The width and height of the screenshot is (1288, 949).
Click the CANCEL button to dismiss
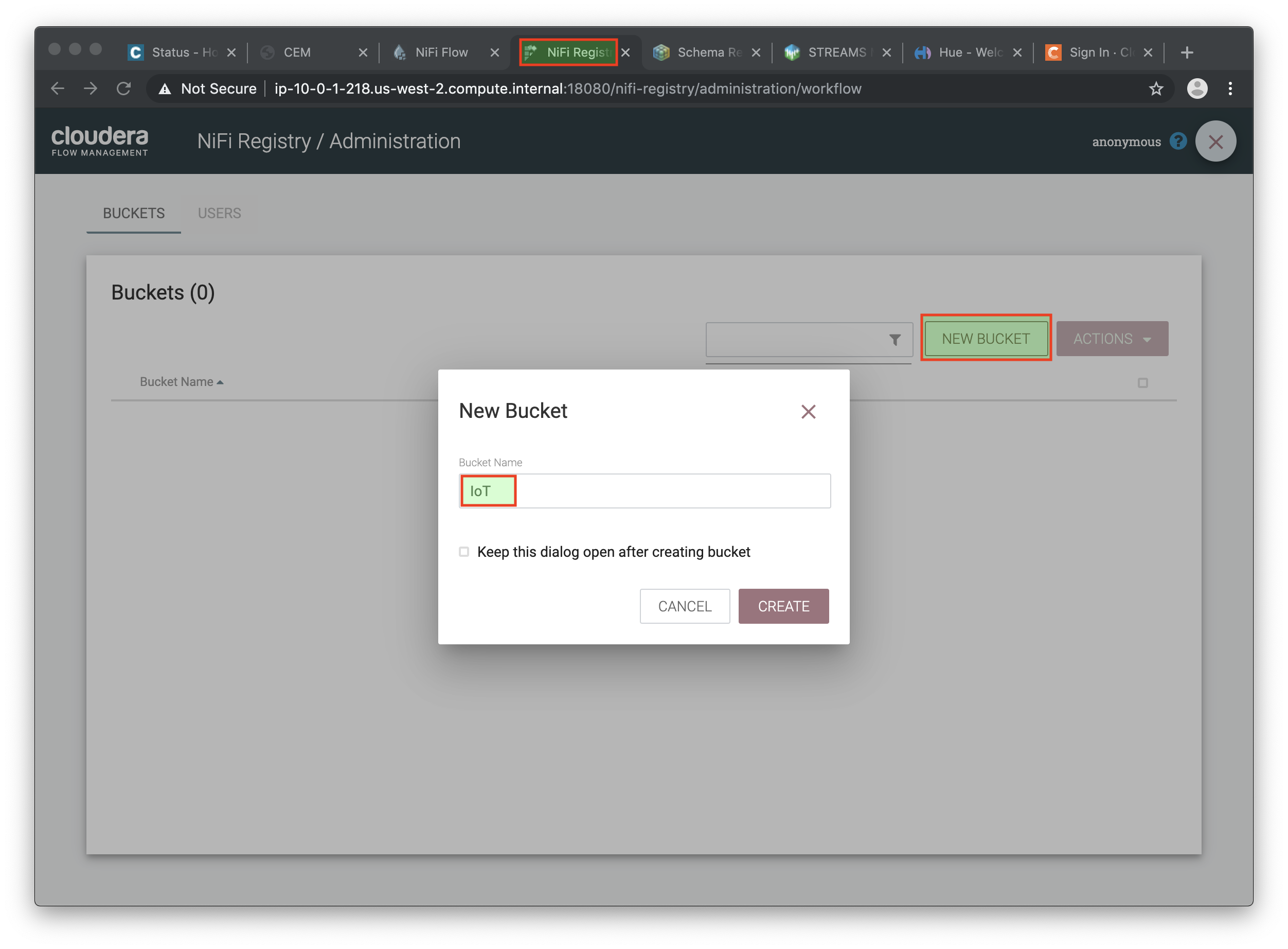point(685,606)
